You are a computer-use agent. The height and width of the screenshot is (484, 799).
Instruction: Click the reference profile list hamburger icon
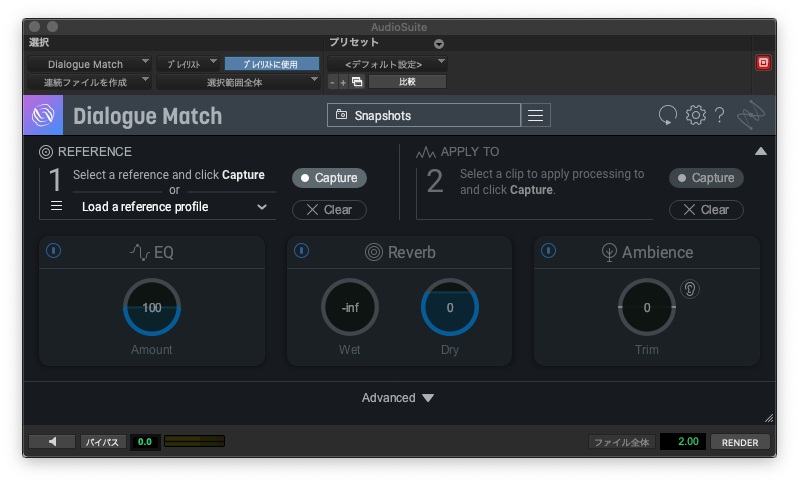tap(57, 206)
